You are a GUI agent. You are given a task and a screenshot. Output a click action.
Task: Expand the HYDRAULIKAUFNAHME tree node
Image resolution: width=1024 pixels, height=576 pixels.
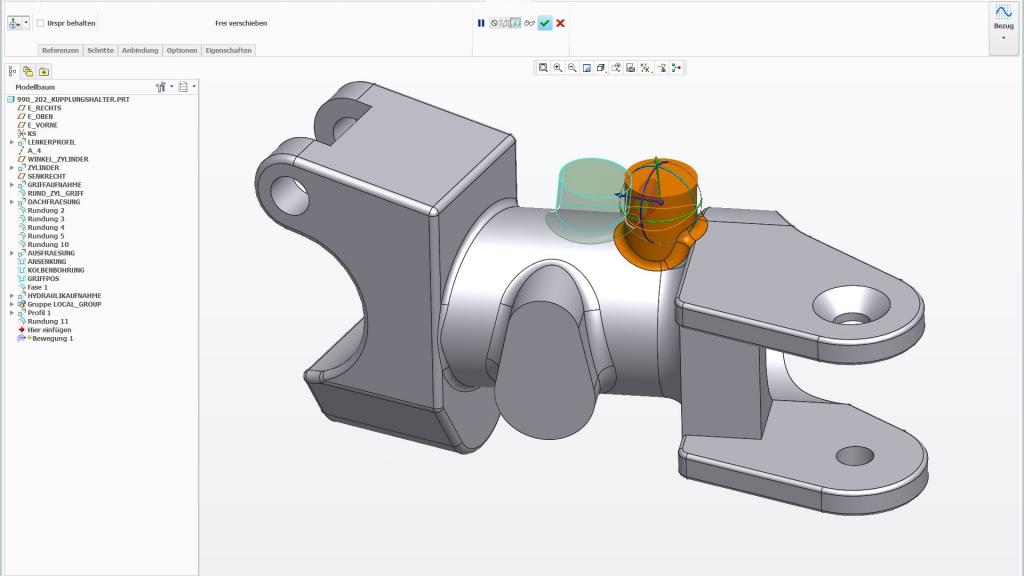pos(12,296)
